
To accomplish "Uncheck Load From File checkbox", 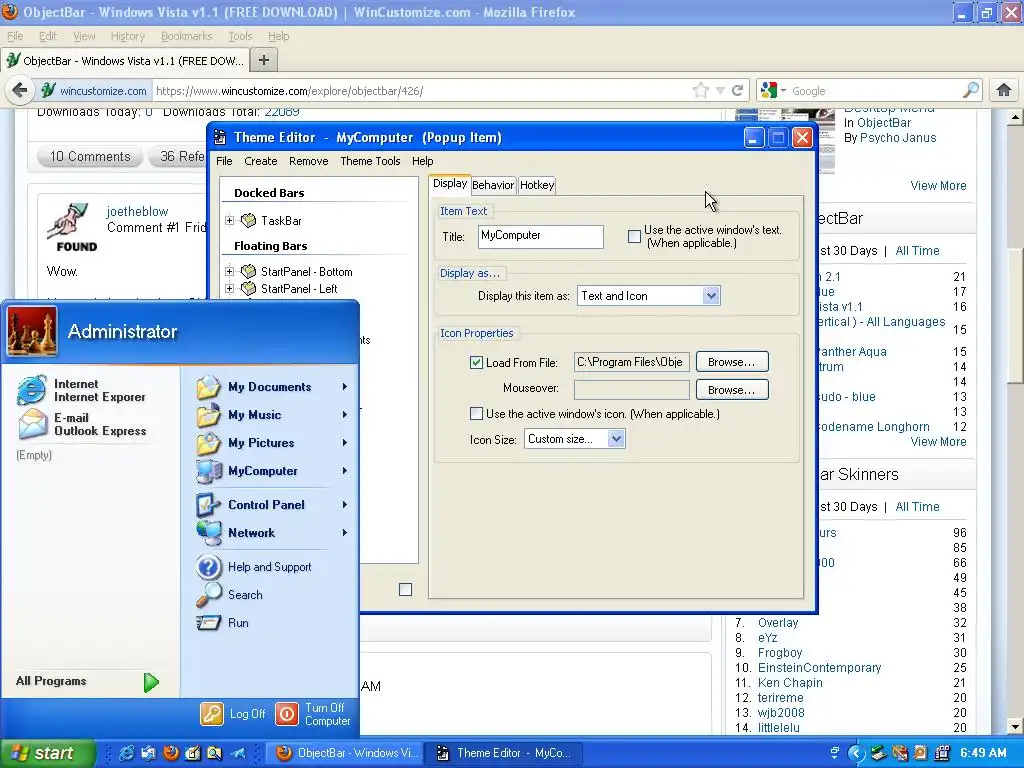I will tap(476, 362).
